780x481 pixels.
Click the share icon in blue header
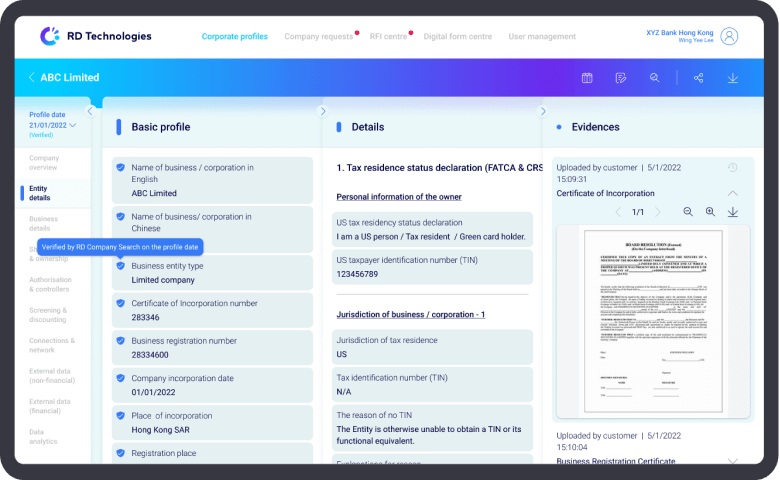pyautogui.click(x=698, y=78)
